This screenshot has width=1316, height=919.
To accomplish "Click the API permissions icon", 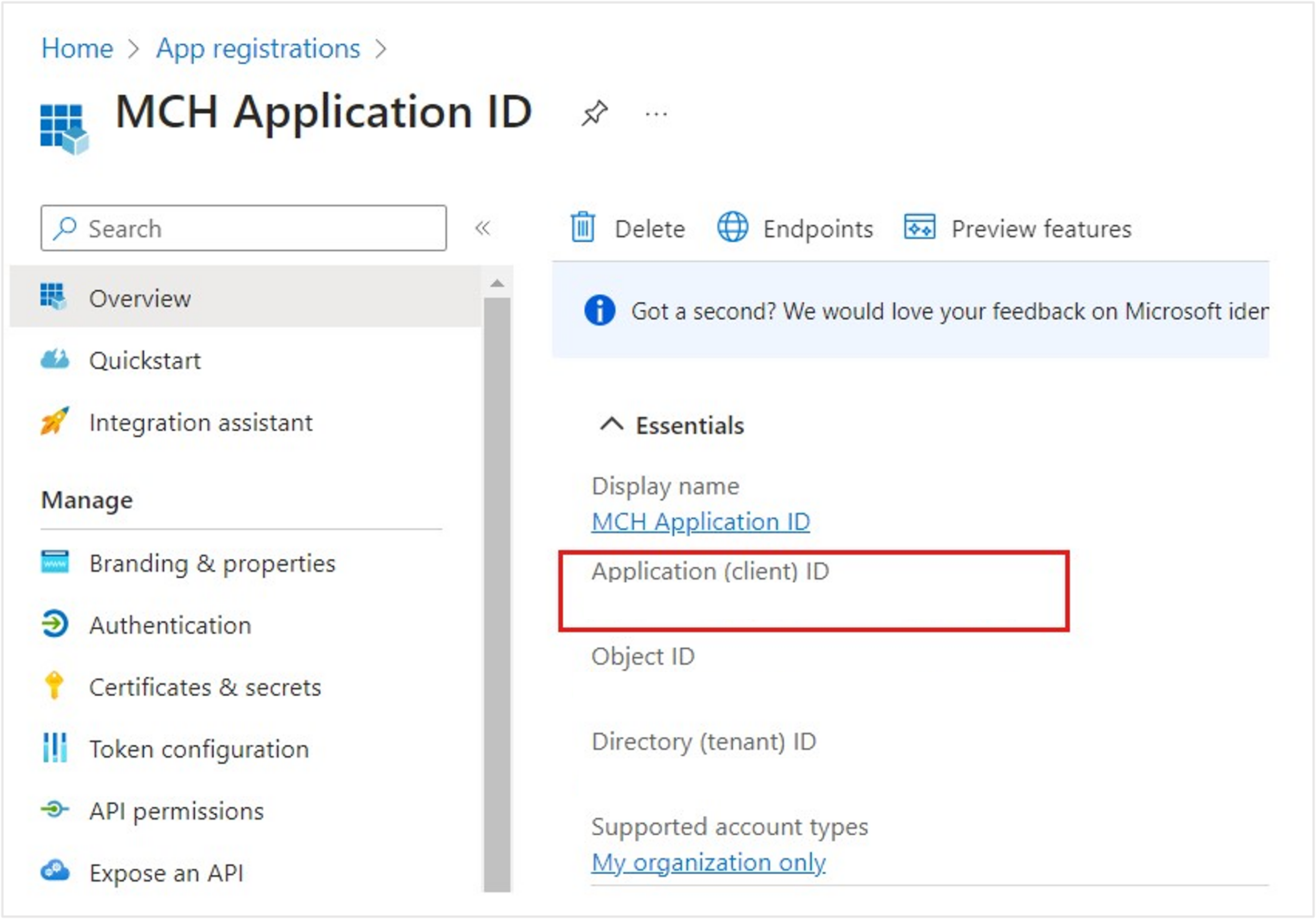I will [x=54, y=809].
